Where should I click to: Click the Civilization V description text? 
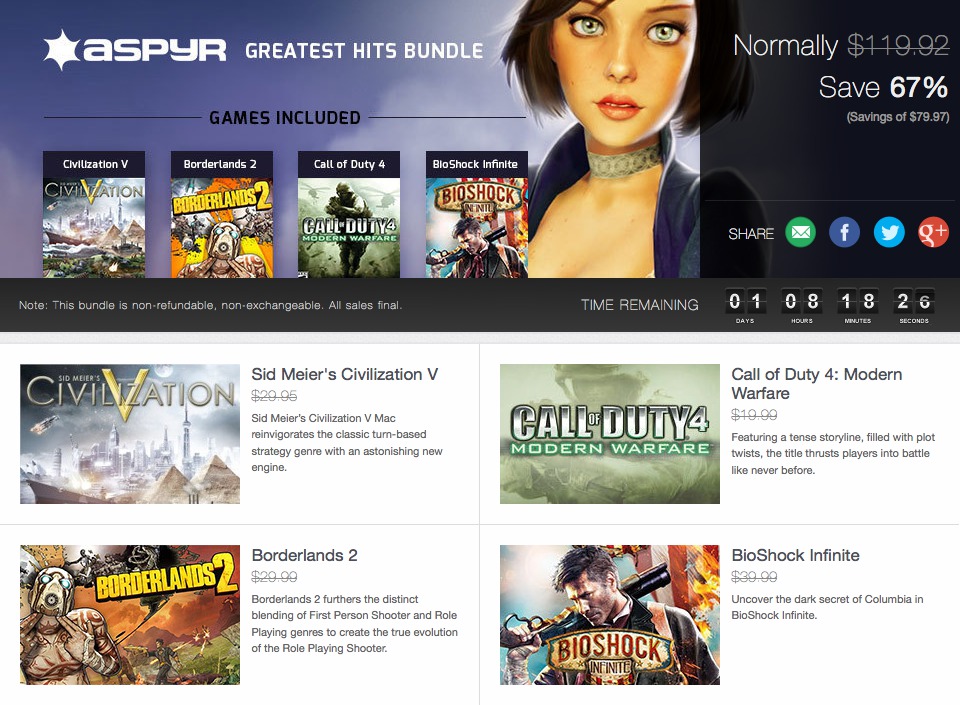tap(347, 442)
